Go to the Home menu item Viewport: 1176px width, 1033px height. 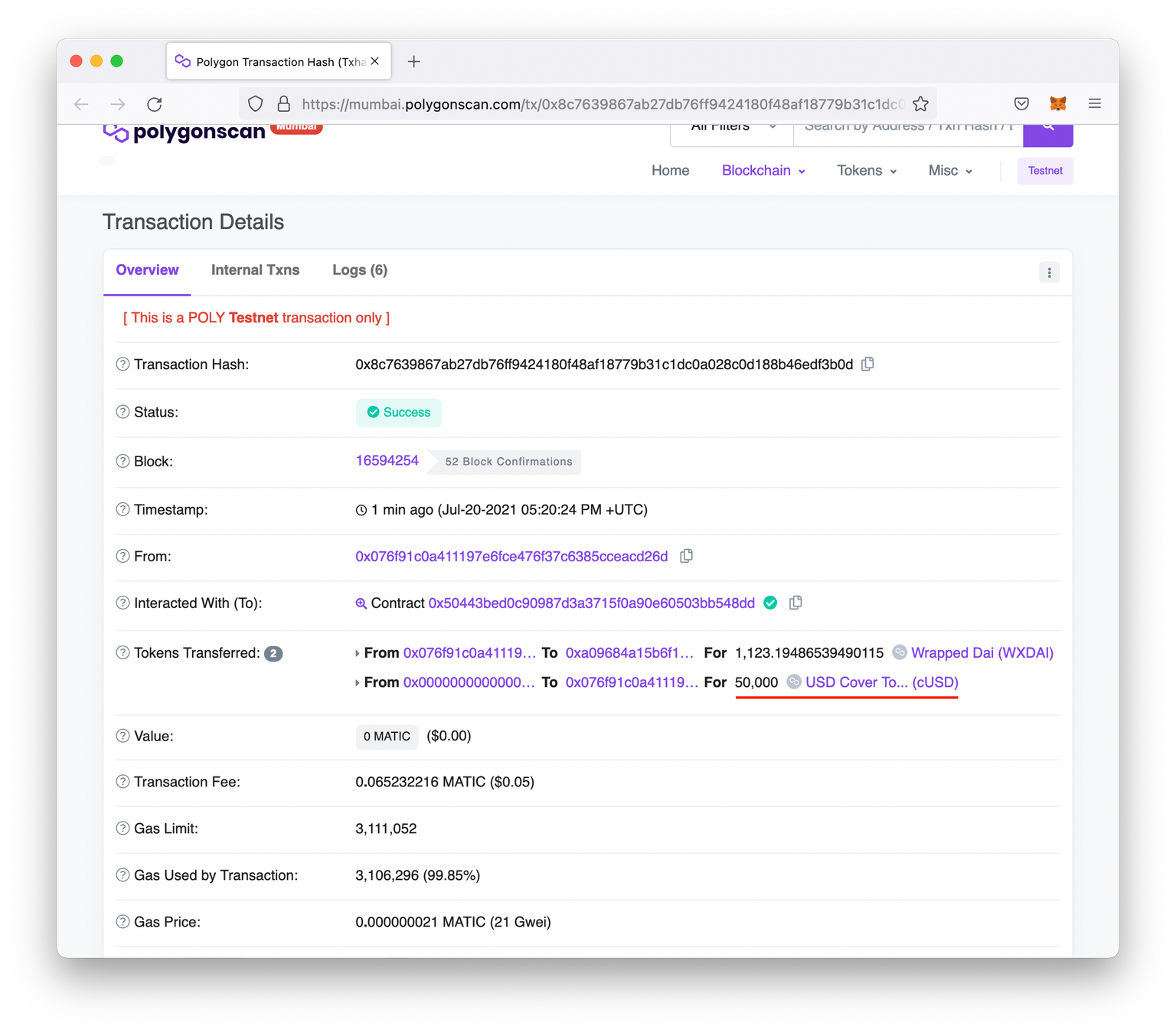coord(670,171)
